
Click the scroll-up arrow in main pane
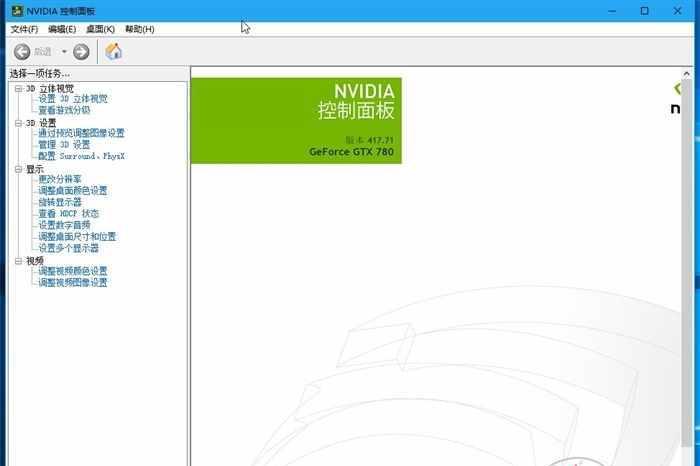pyautogui.click(x=687, y=74)
